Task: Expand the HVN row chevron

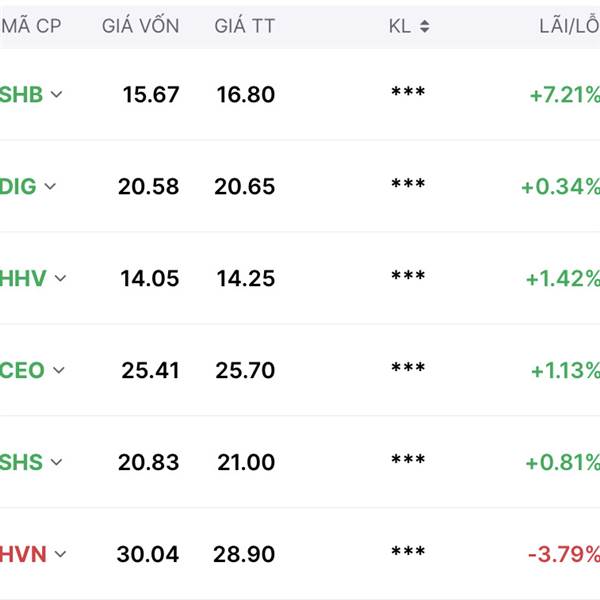Action: [x=61, y=554]
